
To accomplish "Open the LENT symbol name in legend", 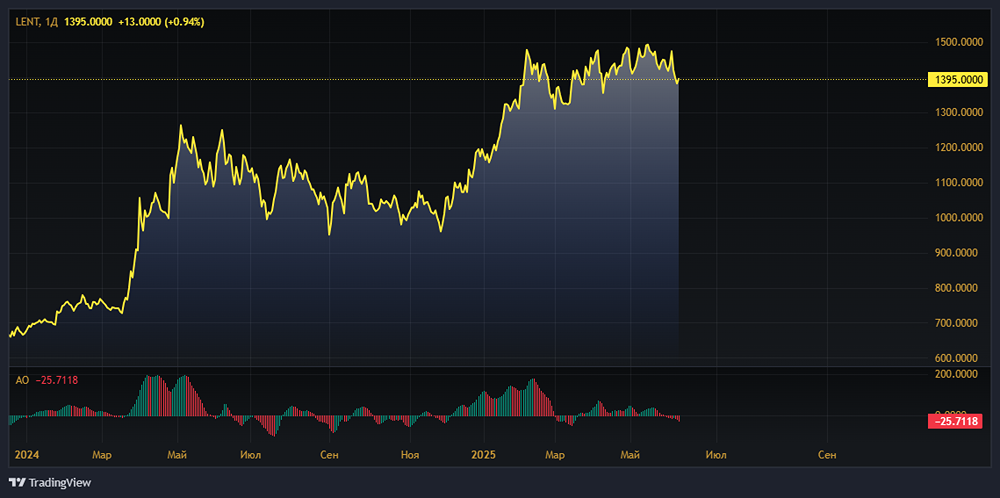I will click(x=26, y=21).
